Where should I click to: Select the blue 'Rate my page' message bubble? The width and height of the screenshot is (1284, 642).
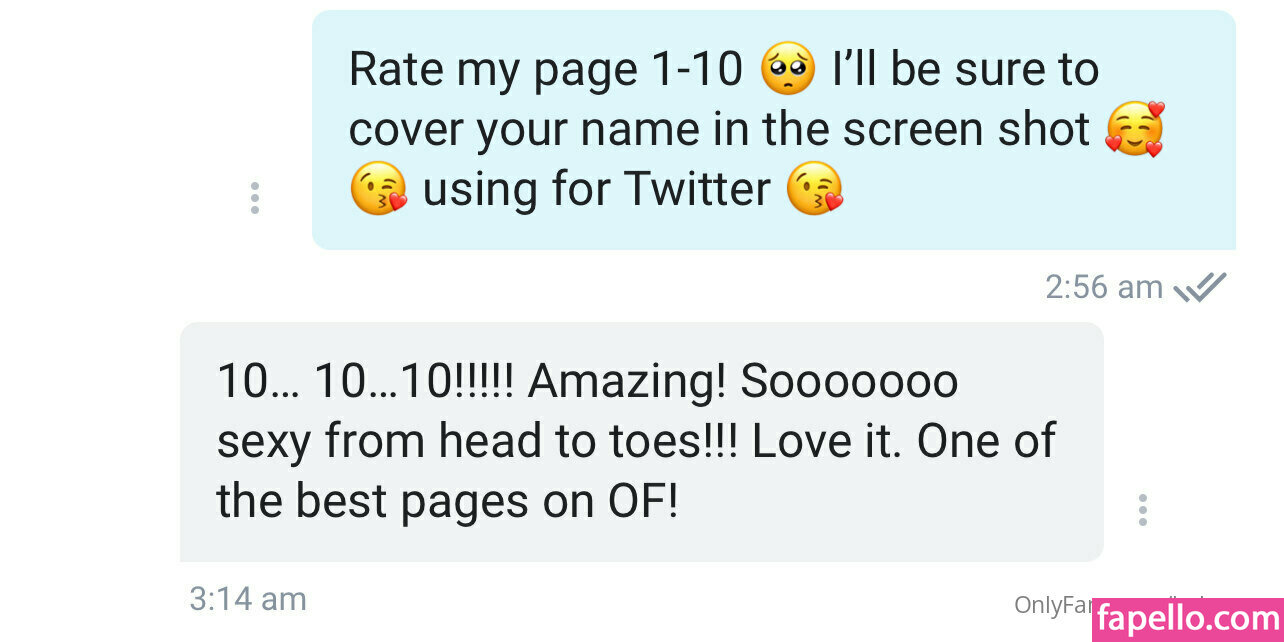[774, 130]
